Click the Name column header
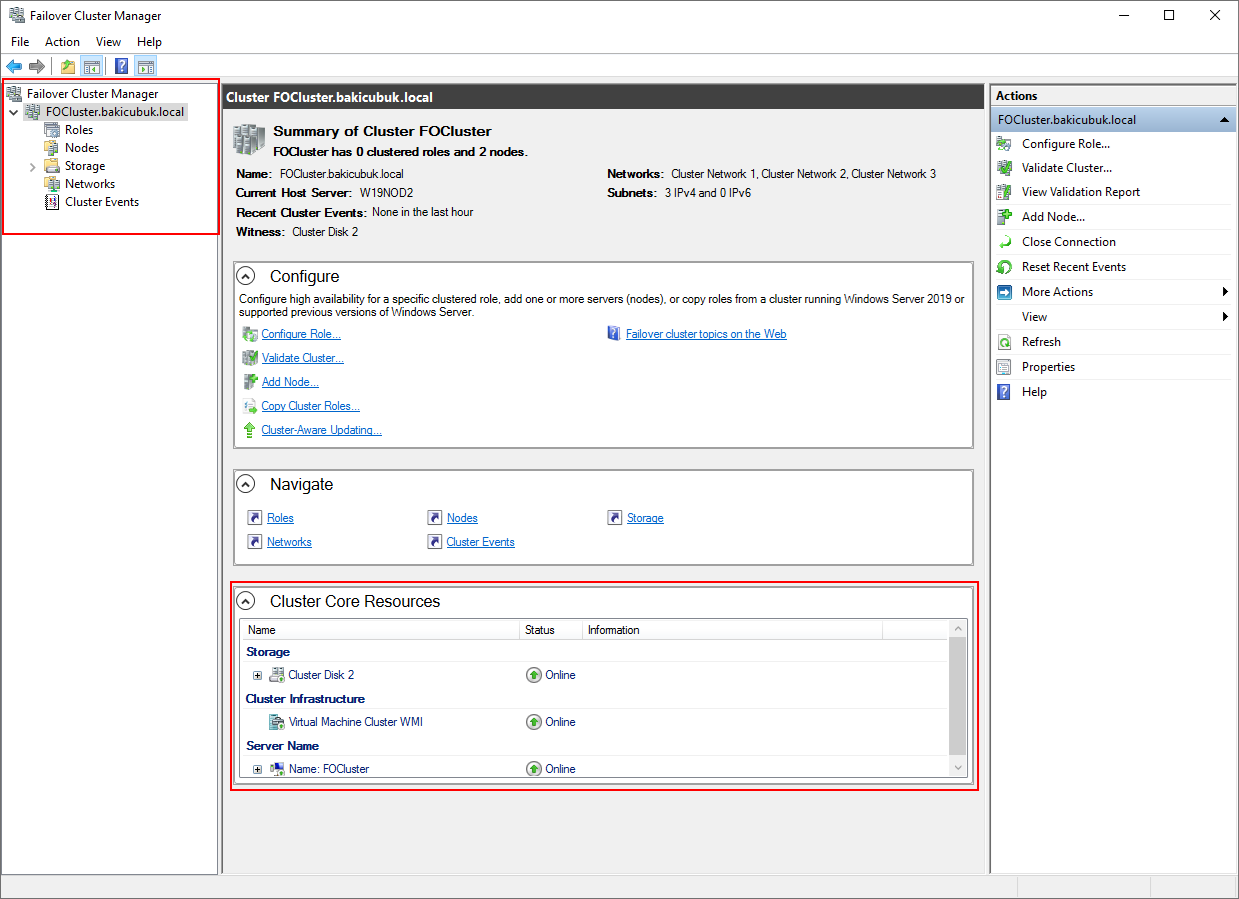This screenshot has width=1239, height=899. pyautogui.click(x=381, y=630)
